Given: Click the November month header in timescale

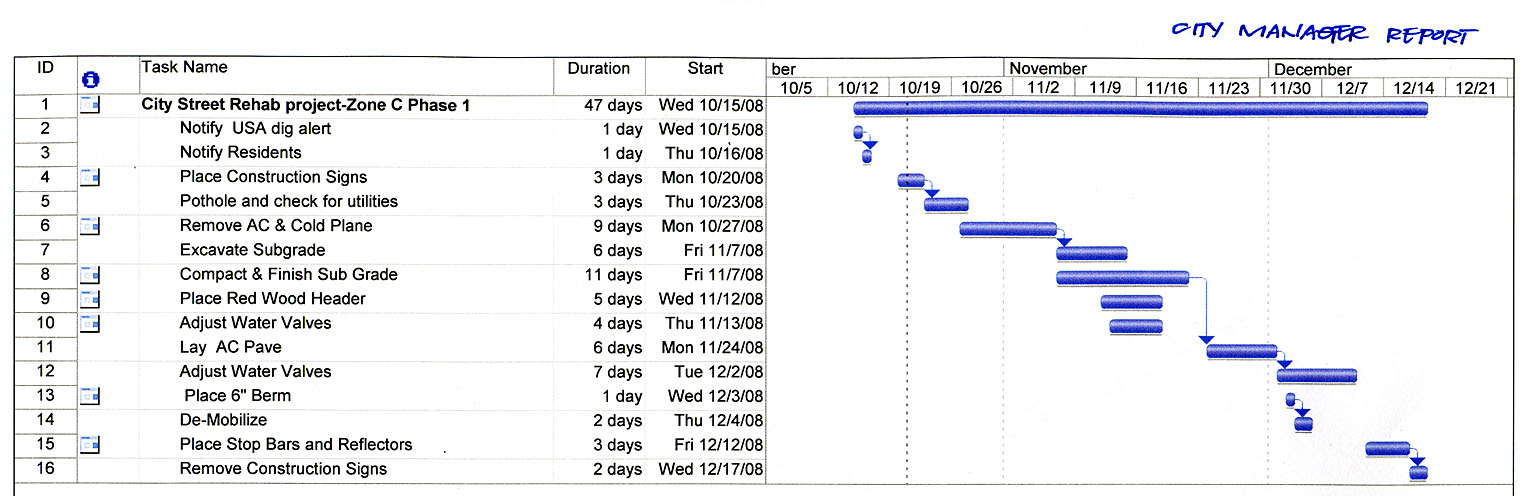Looking at the screenshot, I should [x=1047, y=69].
